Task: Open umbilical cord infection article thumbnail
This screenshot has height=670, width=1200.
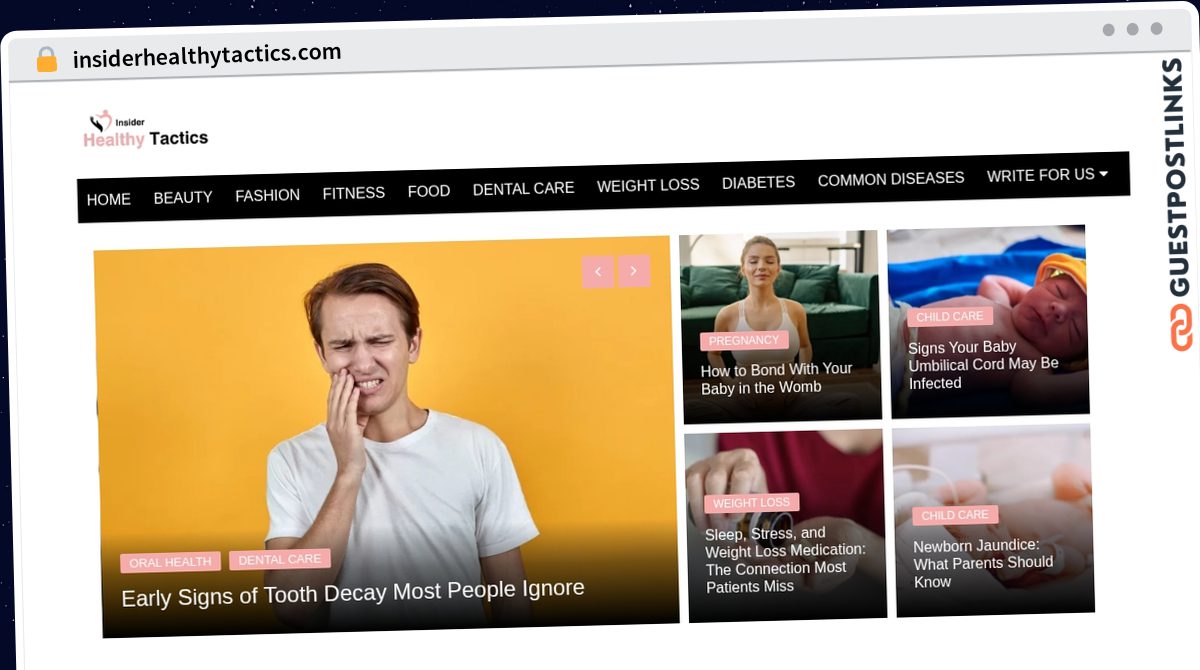Action: coord(987,321)
